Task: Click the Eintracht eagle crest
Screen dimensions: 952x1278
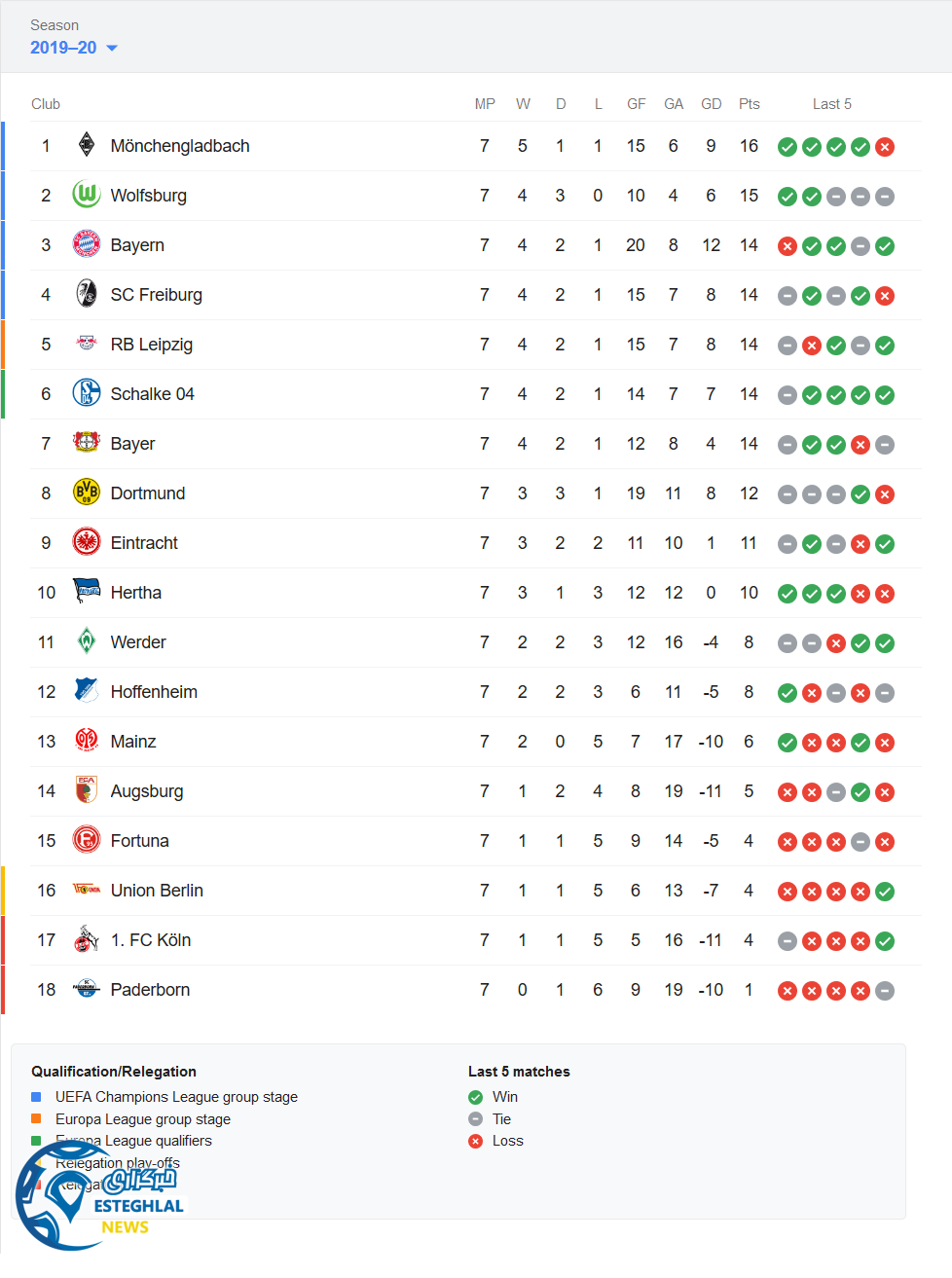Action: point(87,542)
